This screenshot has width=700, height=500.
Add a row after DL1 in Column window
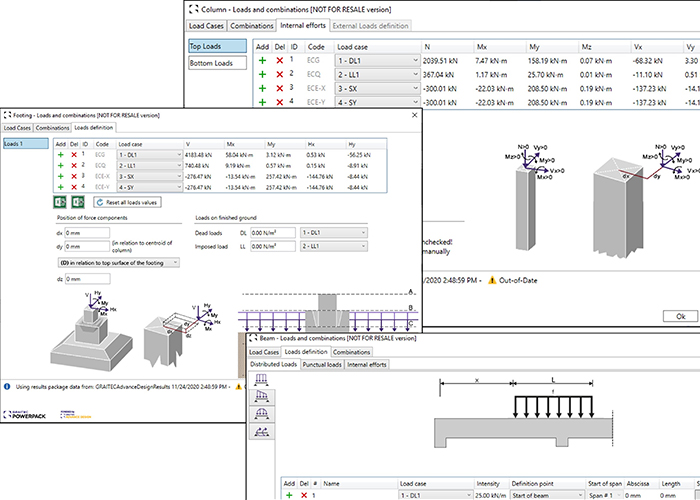262,60
